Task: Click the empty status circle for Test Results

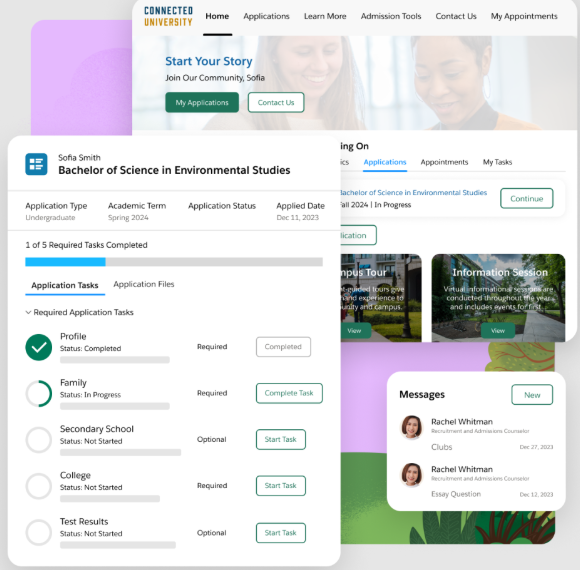Action: click(38, 532)
